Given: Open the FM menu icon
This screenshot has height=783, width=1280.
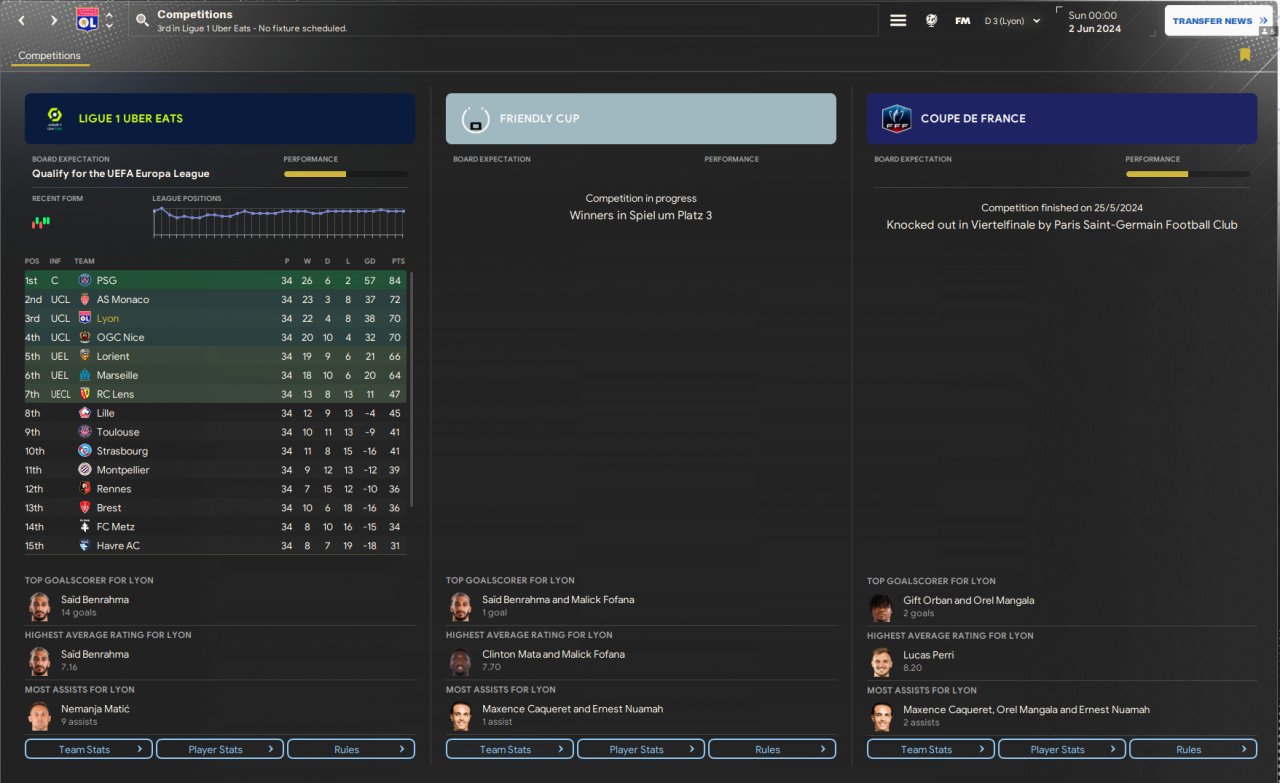Looking at the screenshot, I should point(962,20).
